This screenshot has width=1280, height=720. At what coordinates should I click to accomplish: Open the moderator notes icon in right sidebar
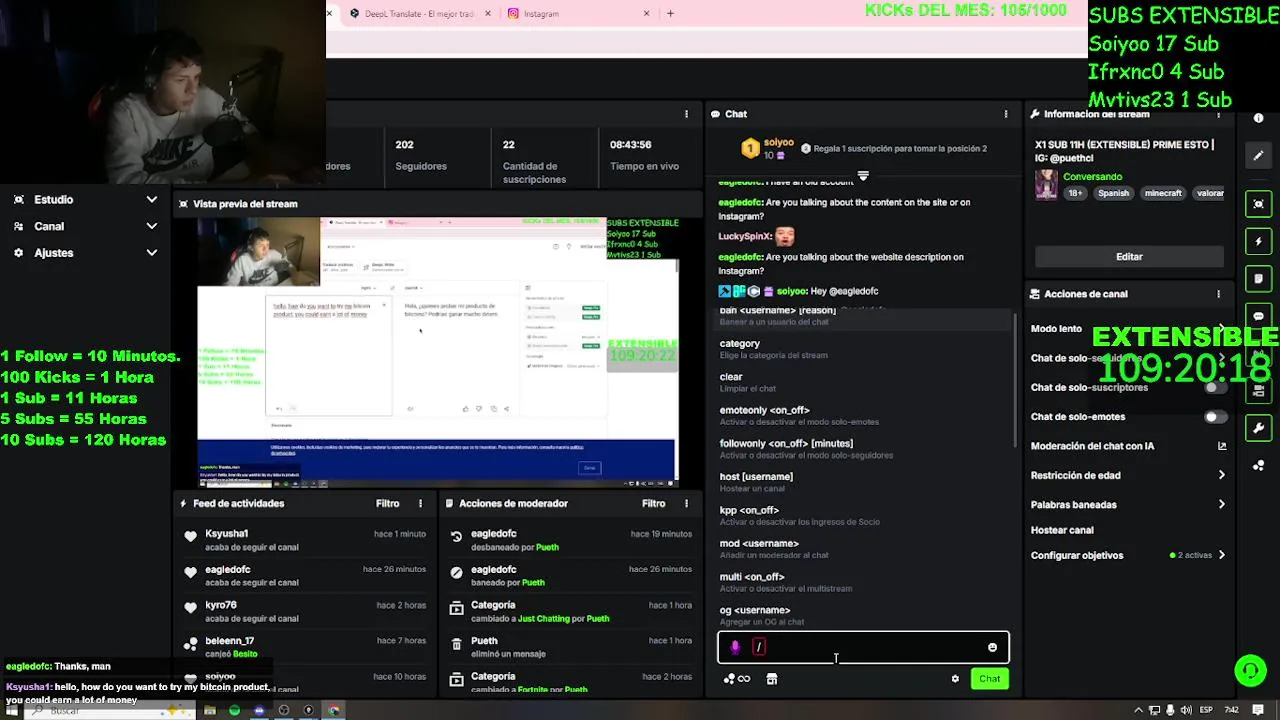1258,279
